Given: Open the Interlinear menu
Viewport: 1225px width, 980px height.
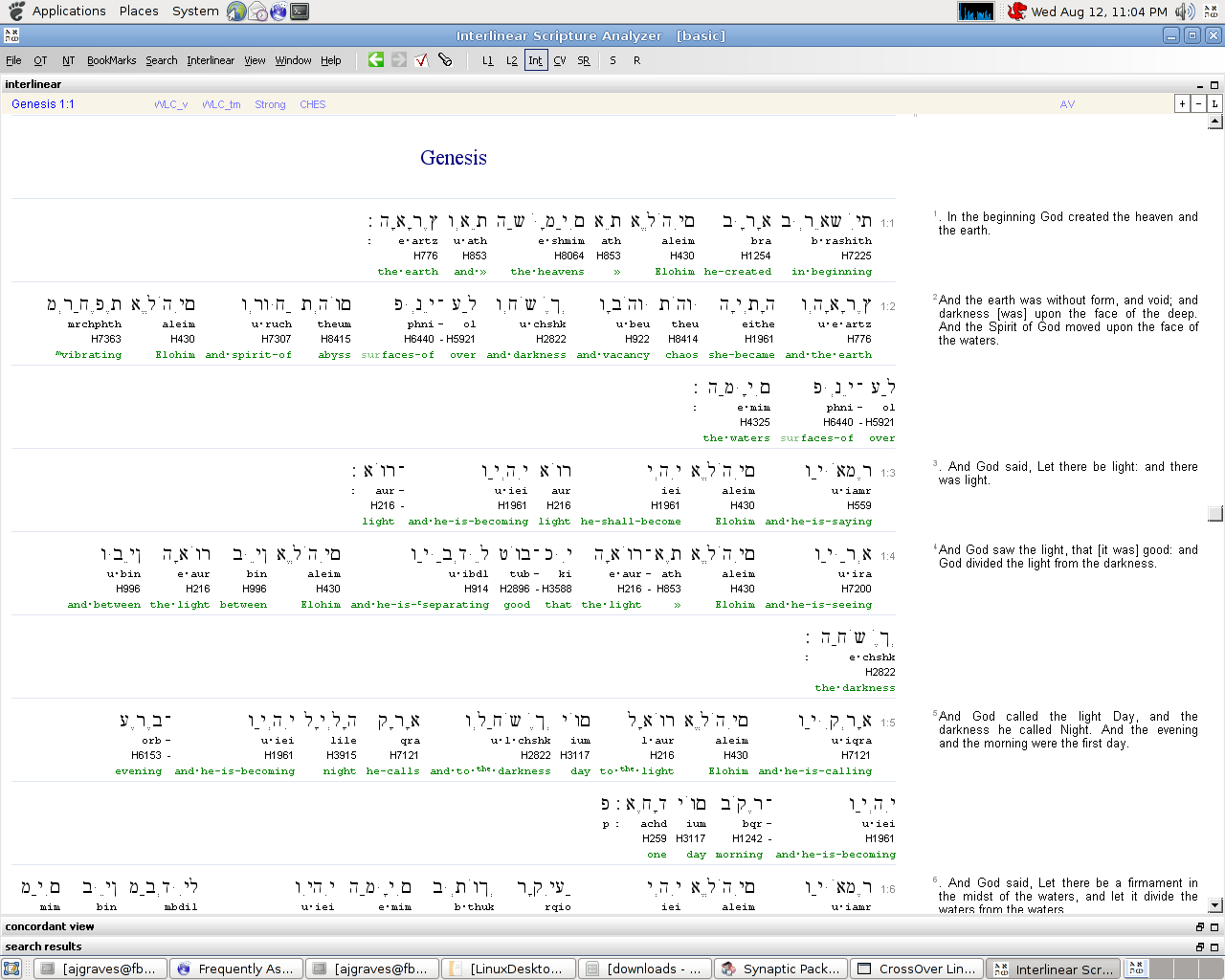Looking at the screenshot, I should tap(211, 59).
